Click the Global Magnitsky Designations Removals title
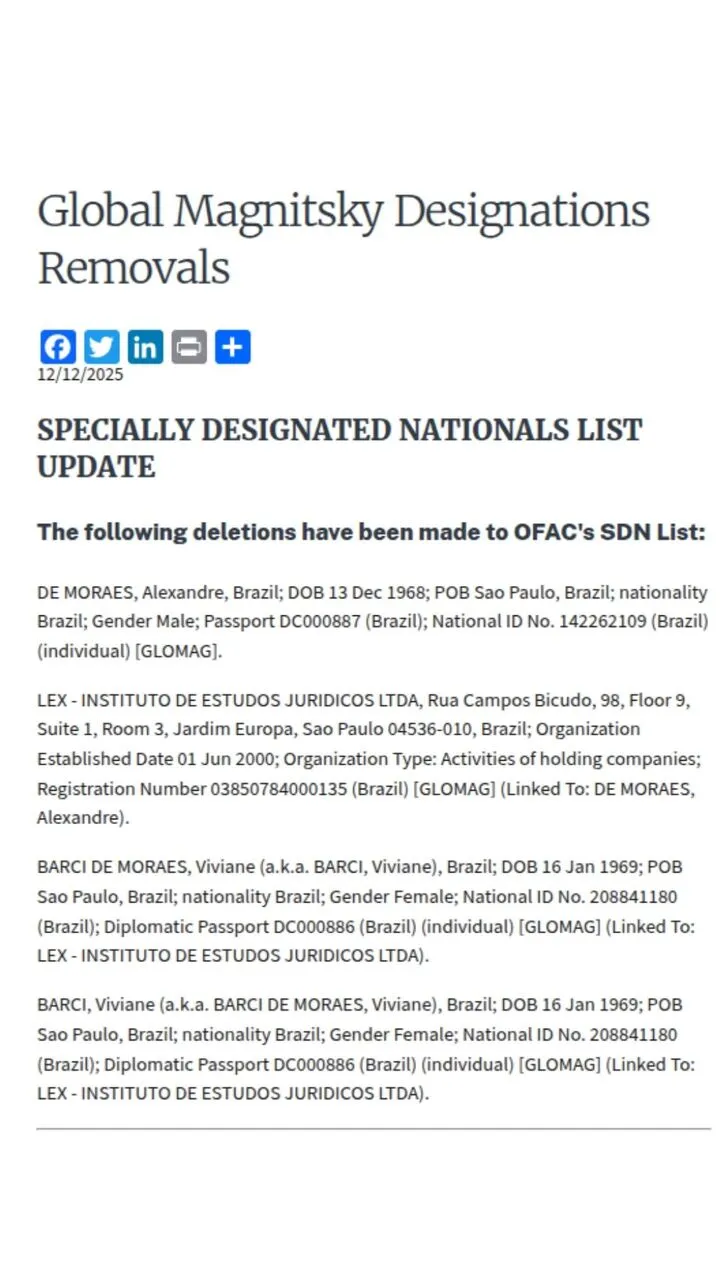This screenshot has height=1280, width=720. click(343, 239)
